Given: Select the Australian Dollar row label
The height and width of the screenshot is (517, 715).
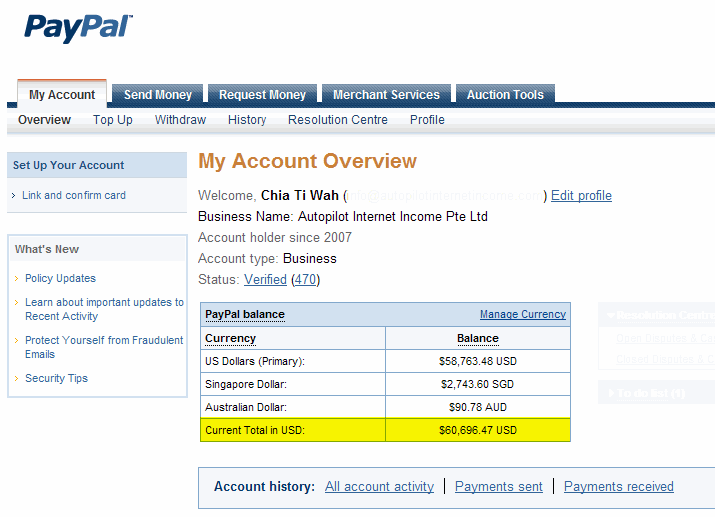Looking at the screenshot, I should click(246, 407).
